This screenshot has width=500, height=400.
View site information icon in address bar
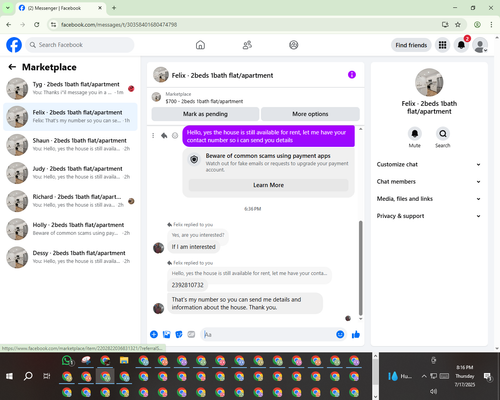coord(53,24)
